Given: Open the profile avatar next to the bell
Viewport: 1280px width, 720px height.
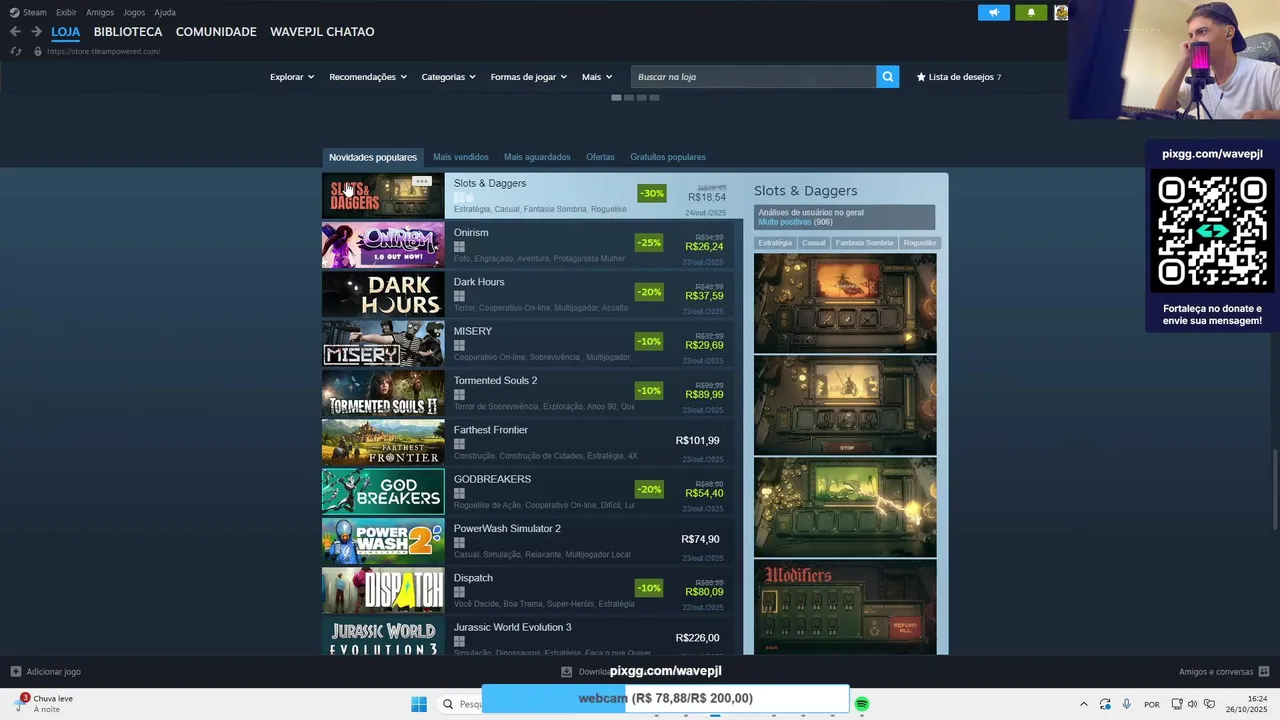Looking at the screenshot, I should [x=1061, y=13].
